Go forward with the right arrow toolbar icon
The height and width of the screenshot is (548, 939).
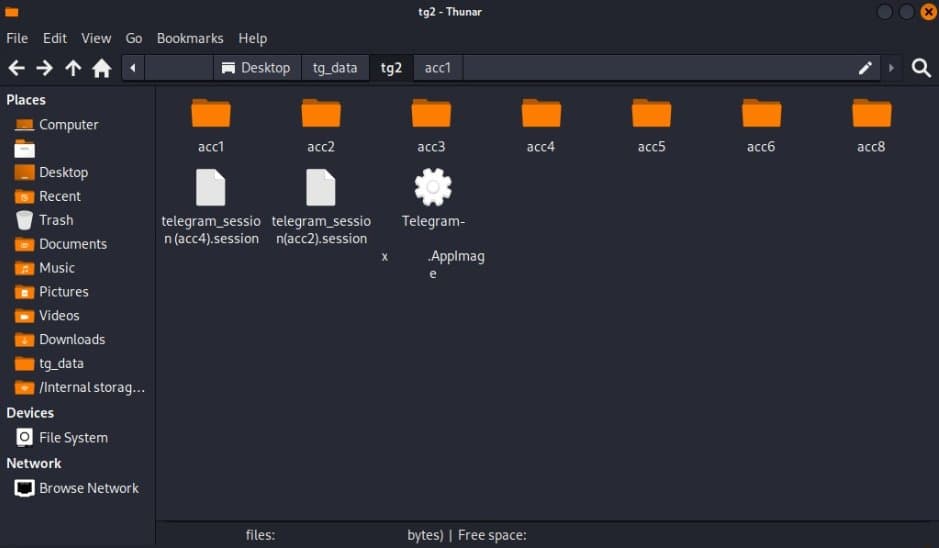(44, 68)
